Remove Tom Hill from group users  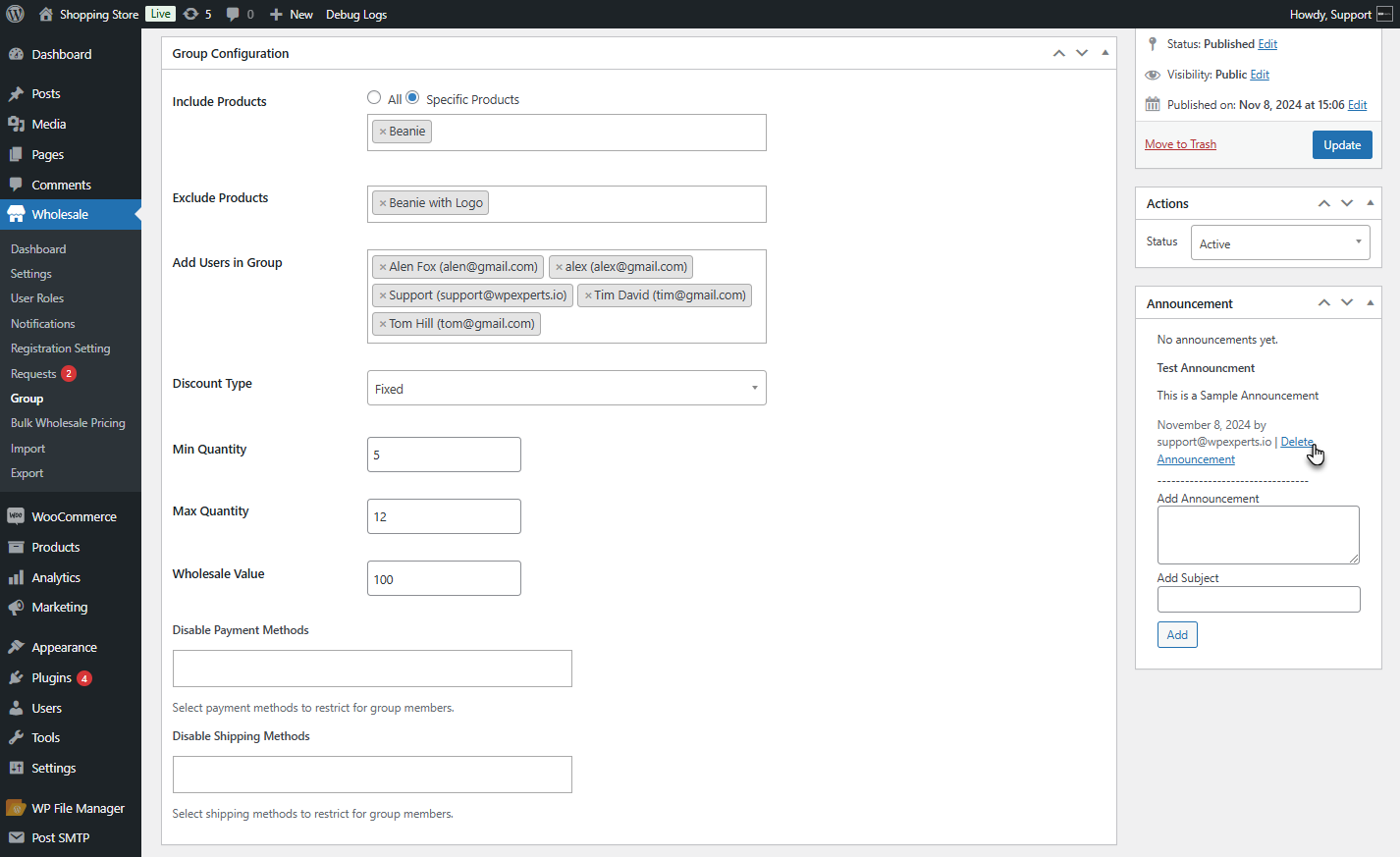pyautogui.click(x=383, y=324)
